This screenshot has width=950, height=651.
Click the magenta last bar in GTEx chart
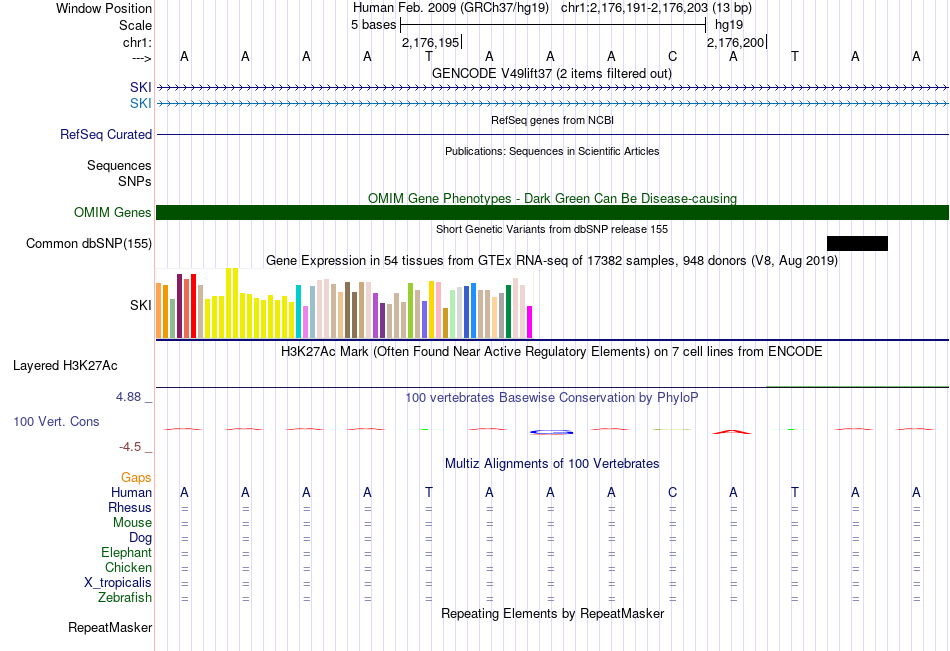tap(530, 322)
